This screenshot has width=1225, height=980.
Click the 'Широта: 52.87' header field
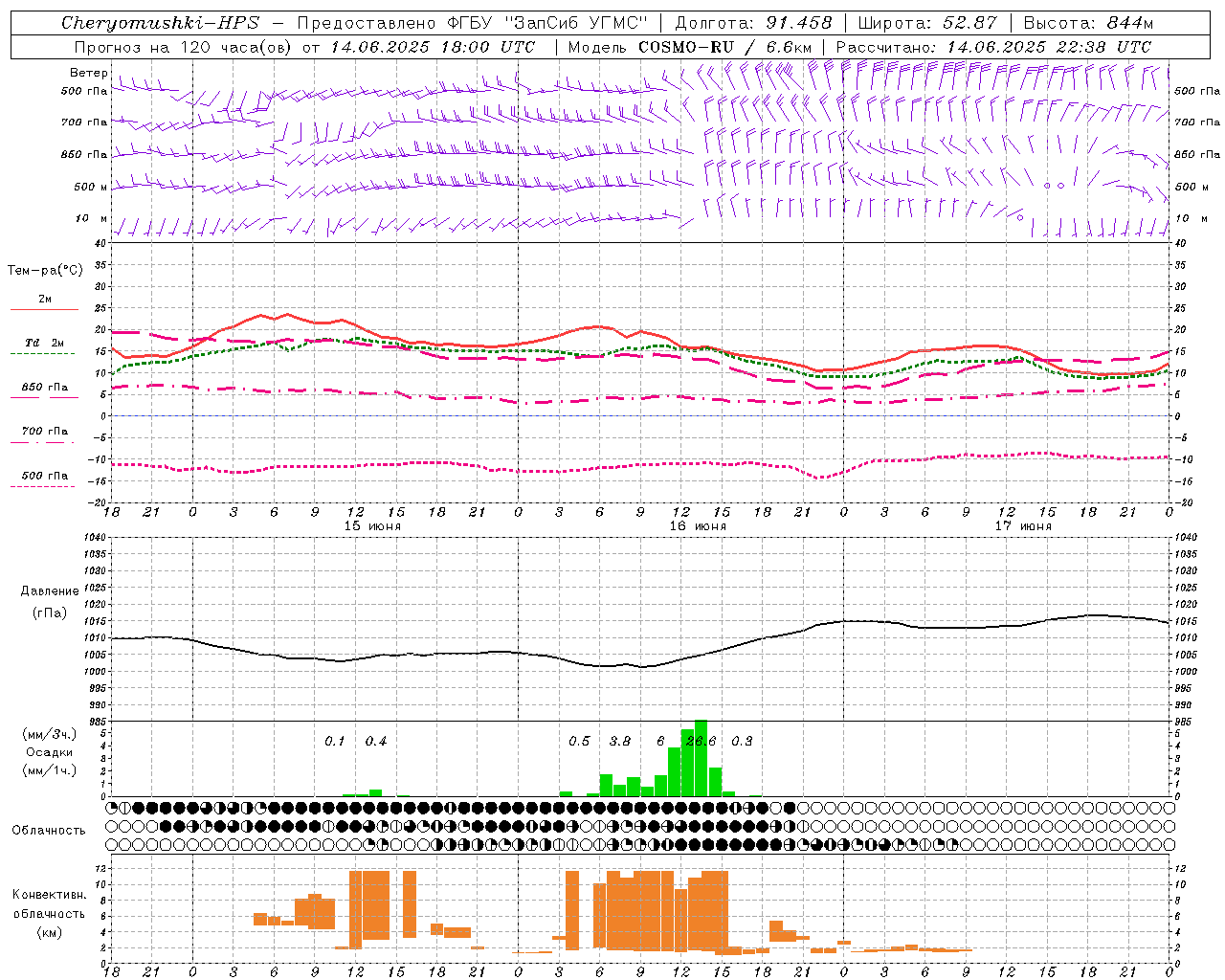927,23
